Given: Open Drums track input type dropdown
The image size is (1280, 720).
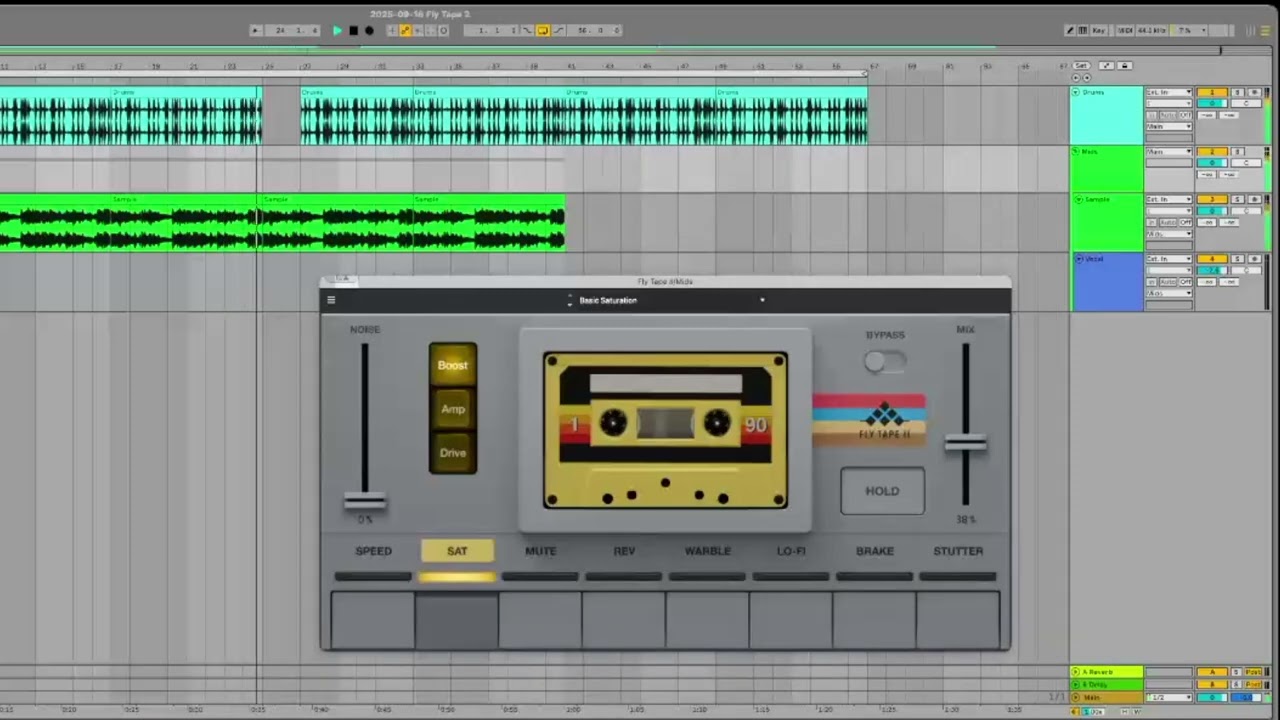Looking at the screenshot, I should coord(1169,92).
